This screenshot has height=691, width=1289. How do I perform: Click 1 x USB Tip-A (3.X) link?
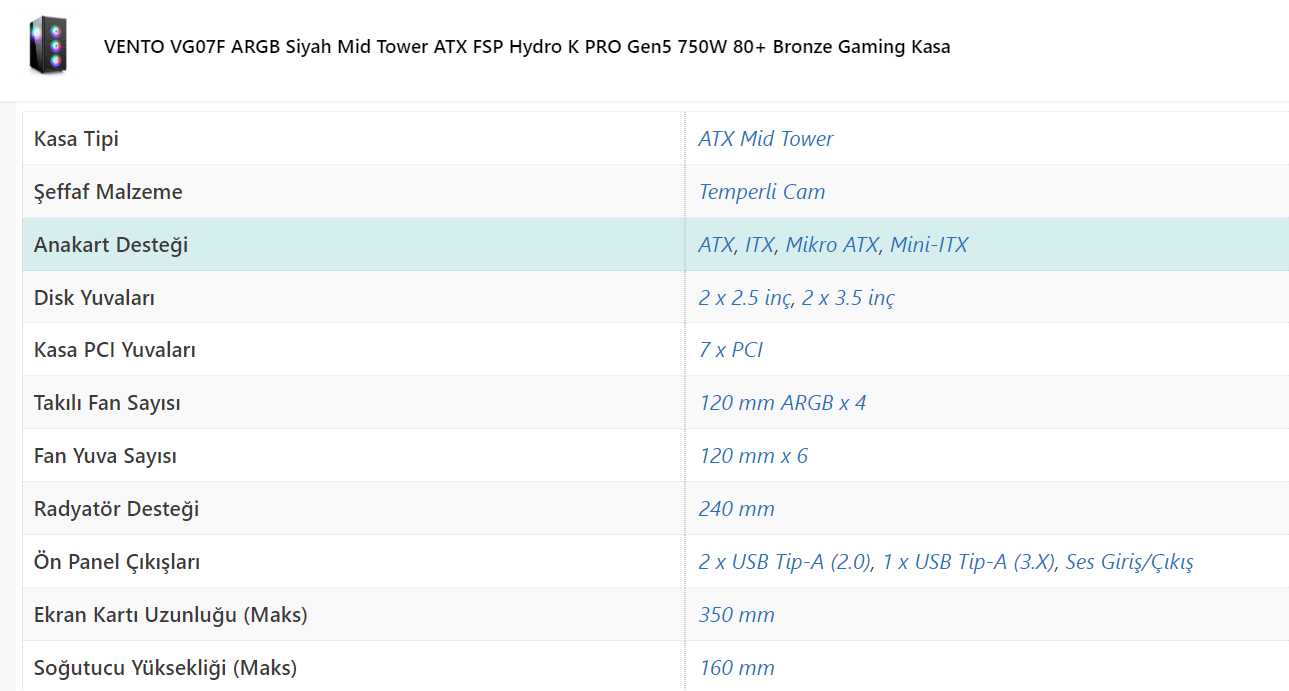point(968,563)
